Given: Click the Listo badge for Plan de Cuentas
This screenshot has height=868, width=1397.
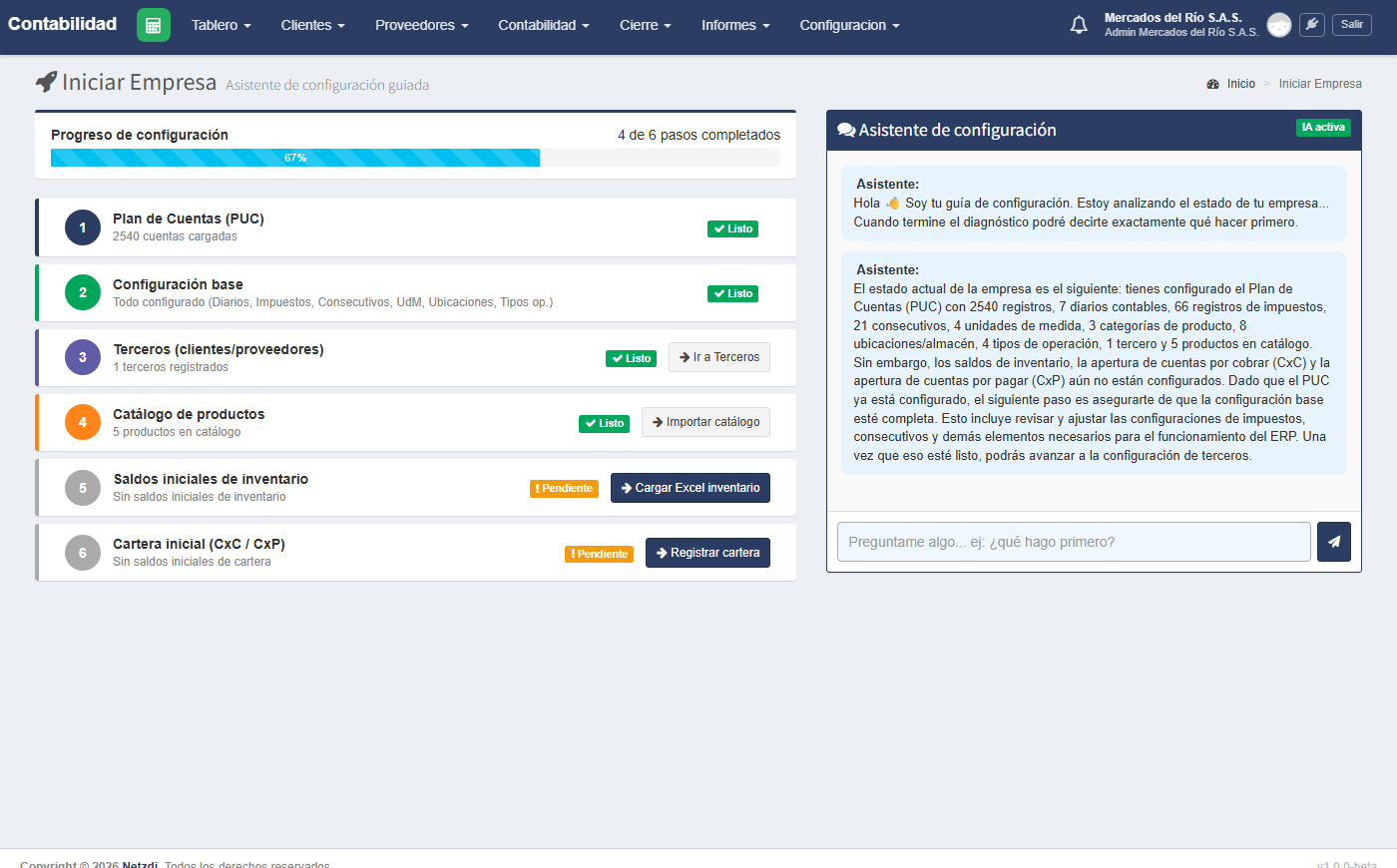Looking at the screenshot, I should (733, 228).
